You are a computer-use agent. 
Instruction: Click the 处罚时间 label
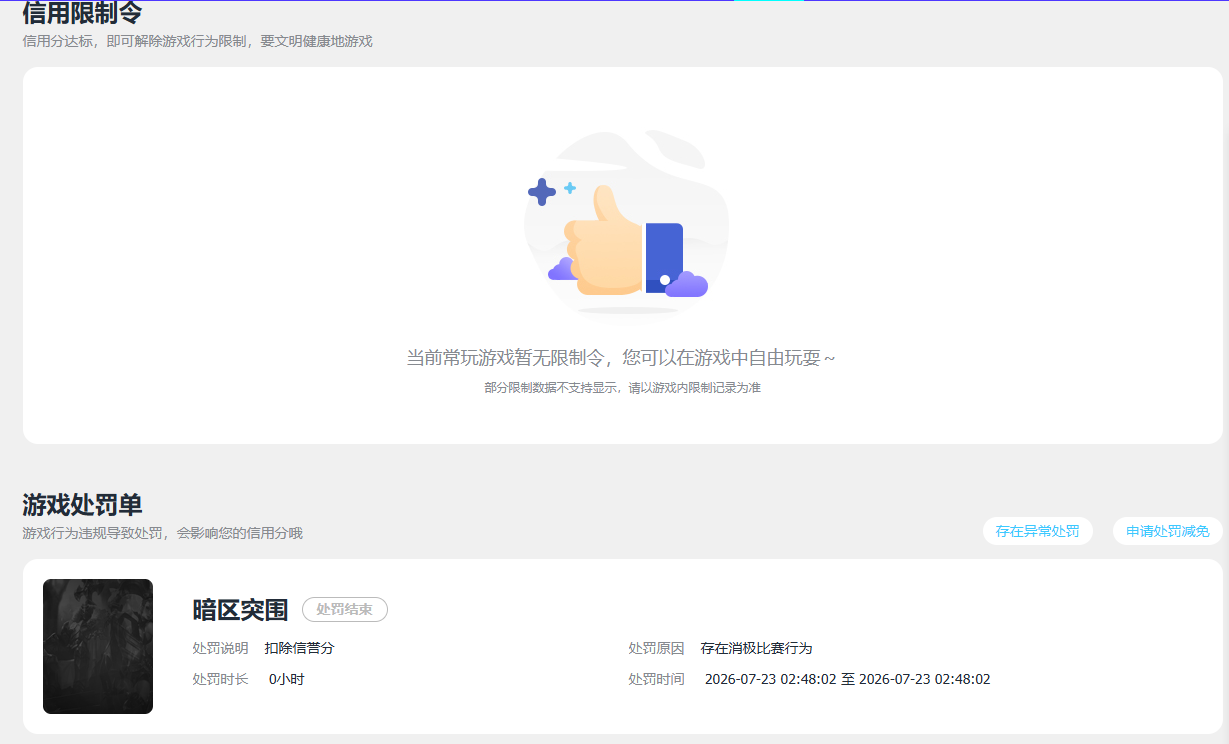click(x=656, y=679)
